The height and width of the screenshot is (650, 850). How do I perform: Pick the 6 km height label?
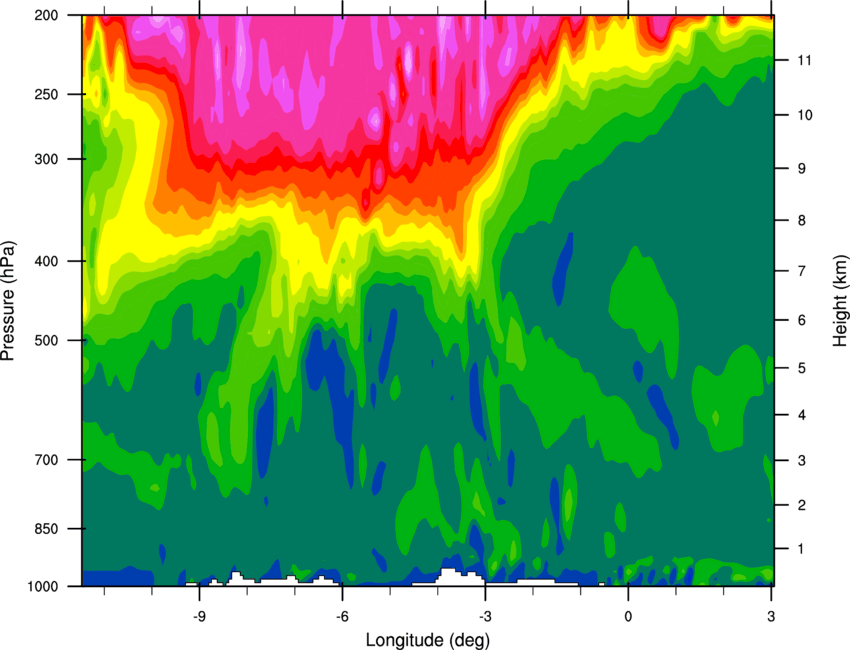click(801, 320)
